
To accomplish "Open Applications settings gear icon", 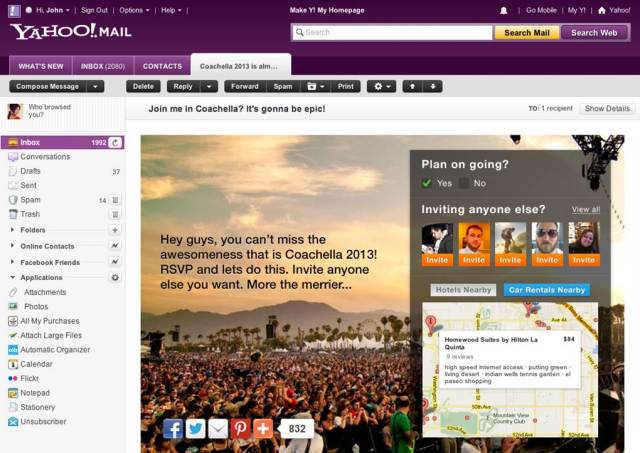I will point(115,278).
